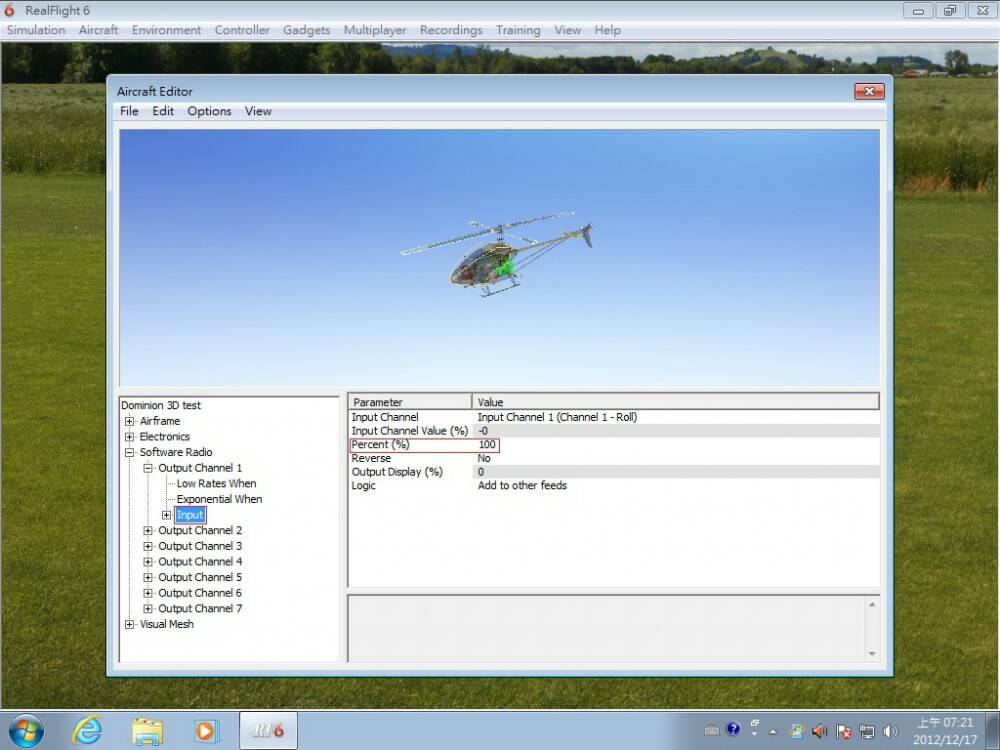Select Input Channel Value (%) row

click(x=614, y=431)
